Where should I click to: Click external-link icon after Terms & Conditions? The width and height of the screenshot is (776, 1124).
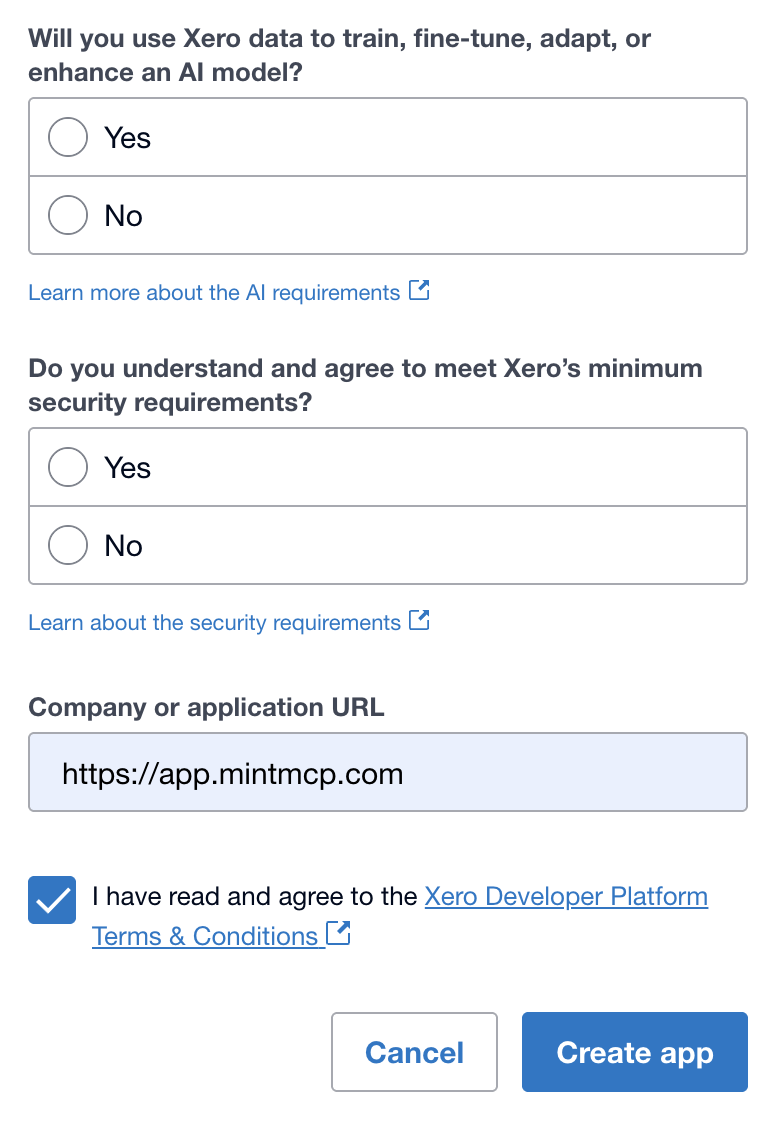pyautogui.click(x=338, y=933)
